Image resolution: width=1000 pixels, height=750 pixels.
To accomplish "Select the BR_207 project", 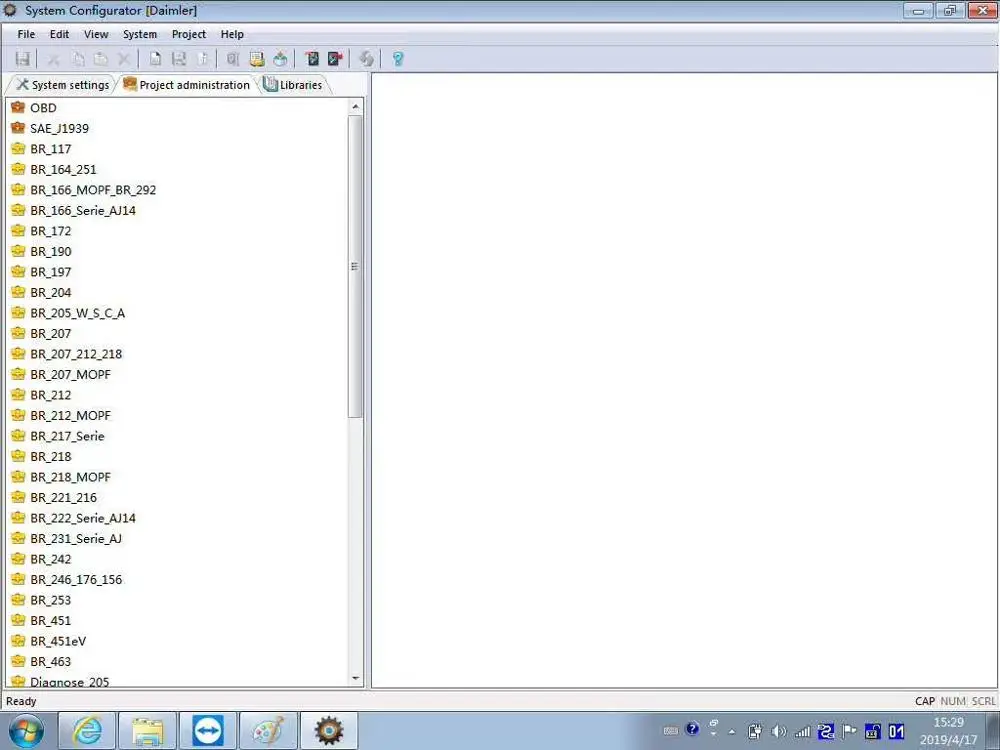I will 51,334.
